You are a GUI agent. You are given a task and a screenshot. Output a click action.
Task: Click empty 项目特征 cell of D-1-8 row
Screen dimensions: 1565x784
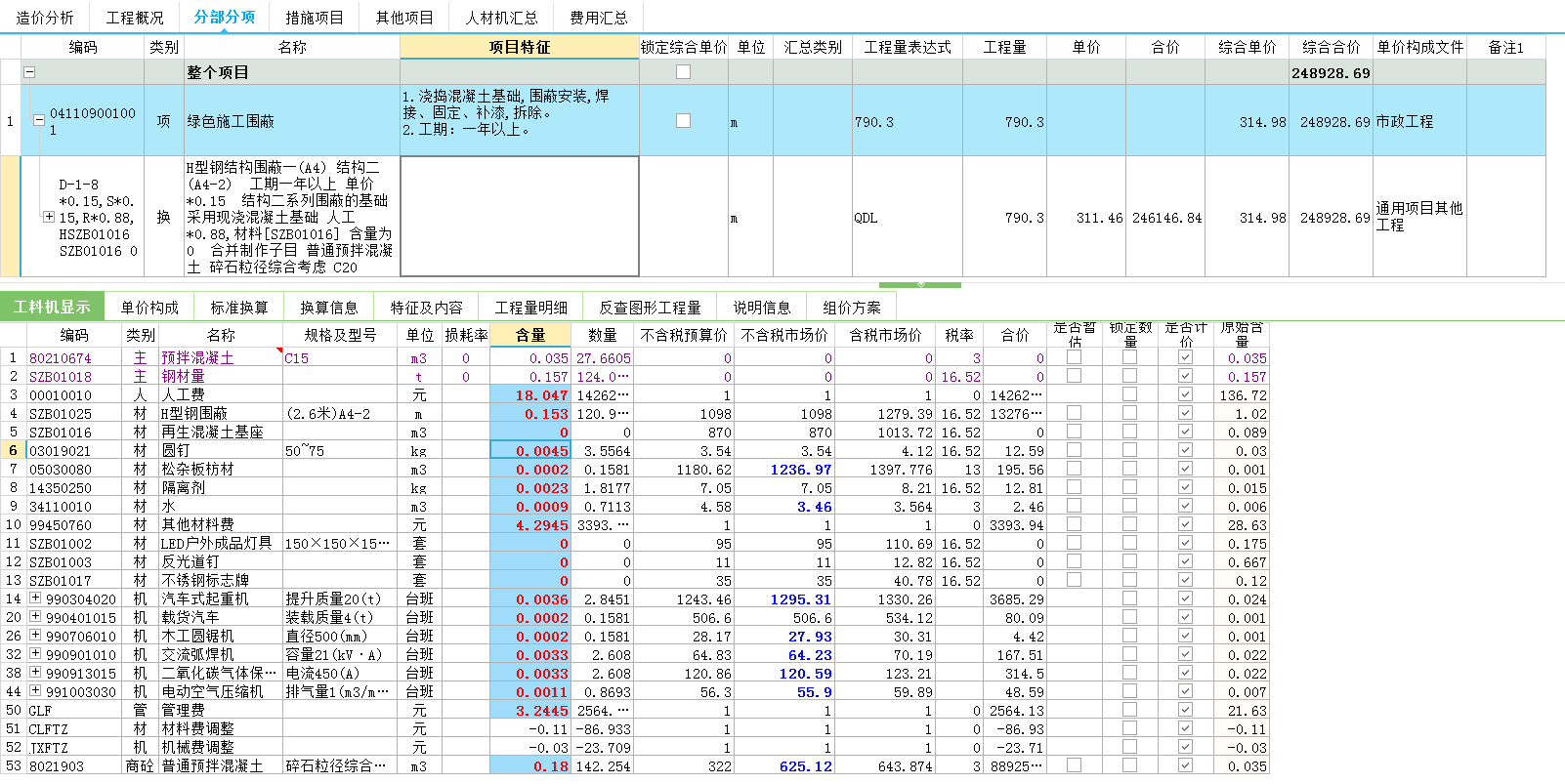click(x=520, y=217)
